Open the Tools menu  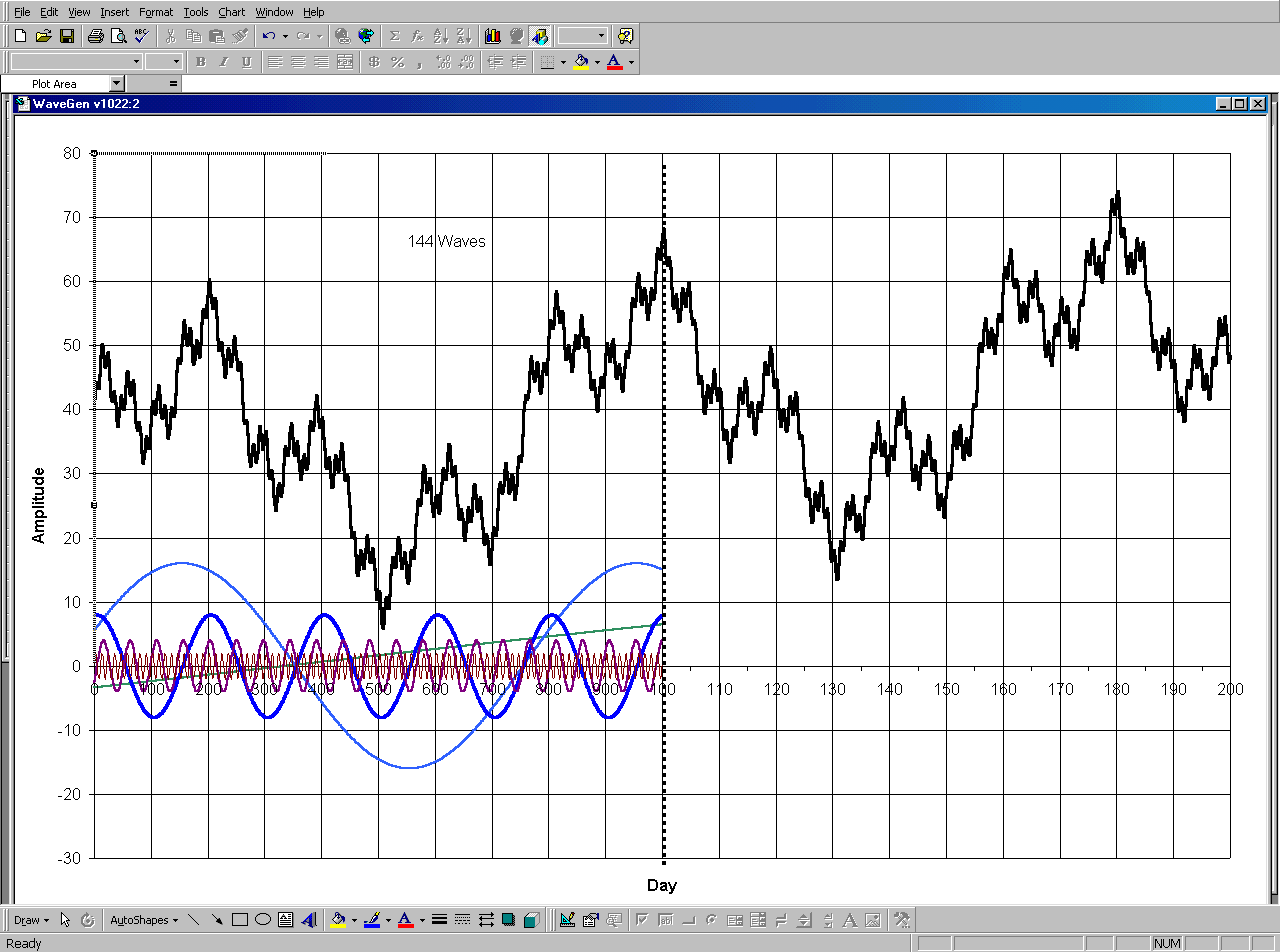[196, 12]
